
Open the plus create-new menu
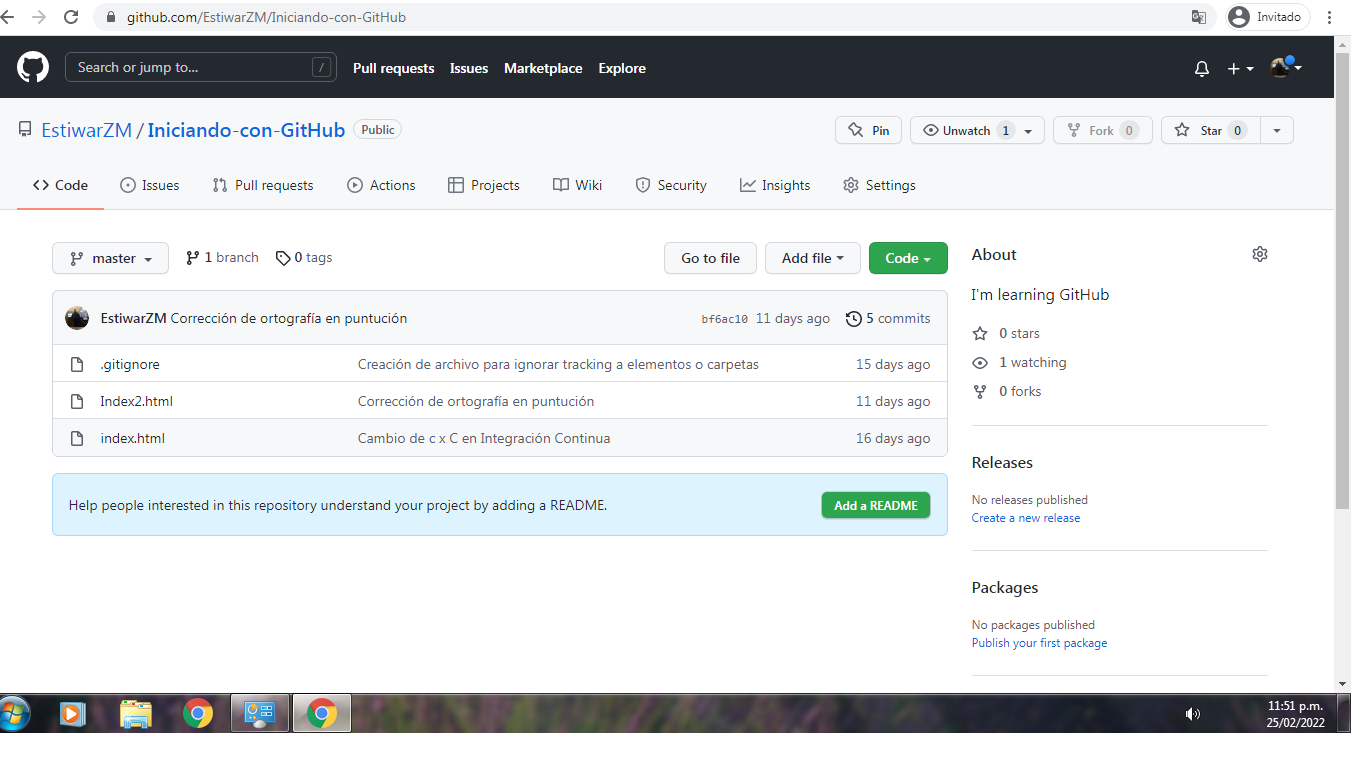pos(1240,69)
